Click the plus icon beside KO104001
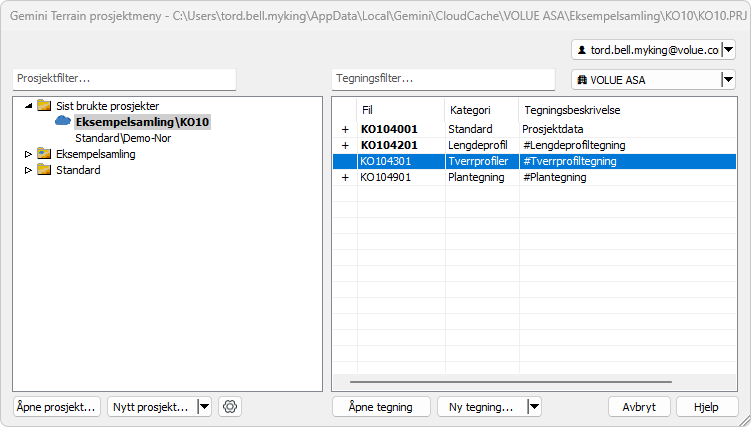The height and width of the screenshot is (427, 751). tap(346, 129)
